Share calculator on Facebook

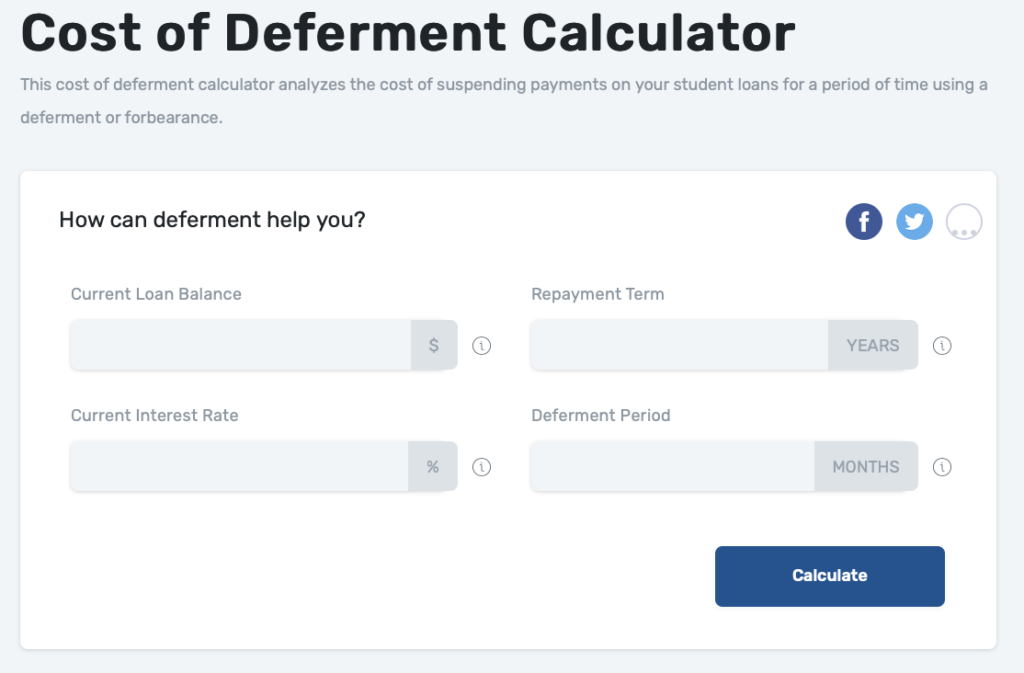(x=863, y=221)
